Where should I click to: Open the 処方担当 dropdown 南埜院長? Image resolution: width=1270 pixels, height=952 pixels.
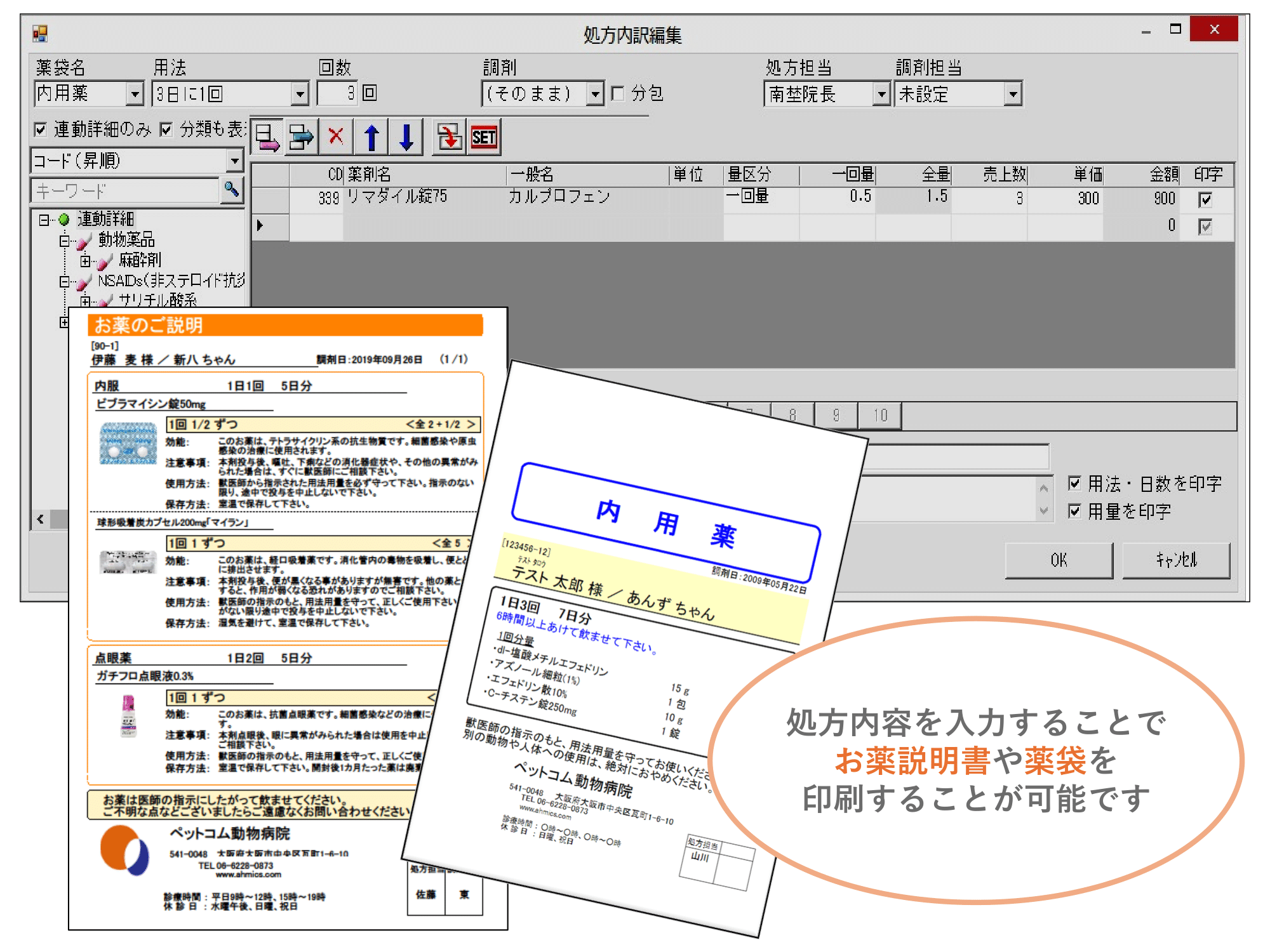[x=881, y=95]
